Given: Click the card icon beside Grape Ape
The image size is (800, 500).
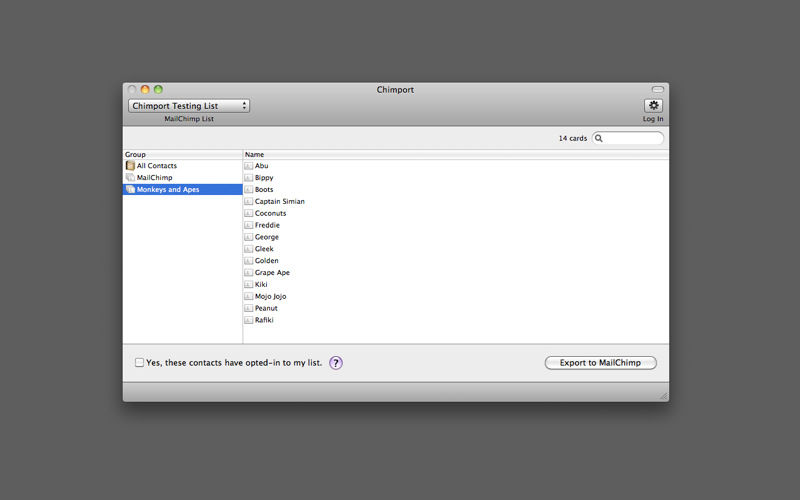Looking at the screenshot, I should click(248, 272).
